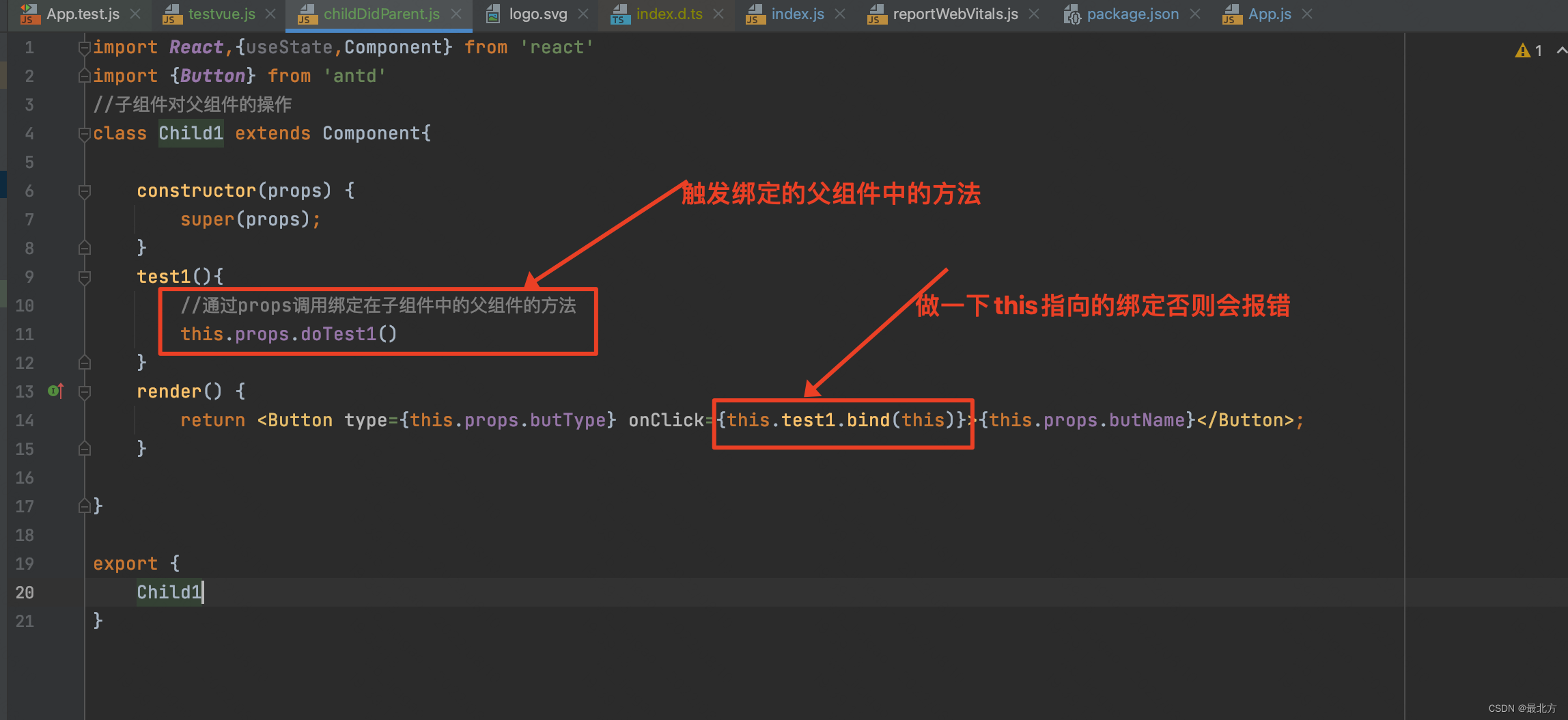Close the testvue.js tab
This screenshot has height=720, width=1568.
click(x=270, y=14)
